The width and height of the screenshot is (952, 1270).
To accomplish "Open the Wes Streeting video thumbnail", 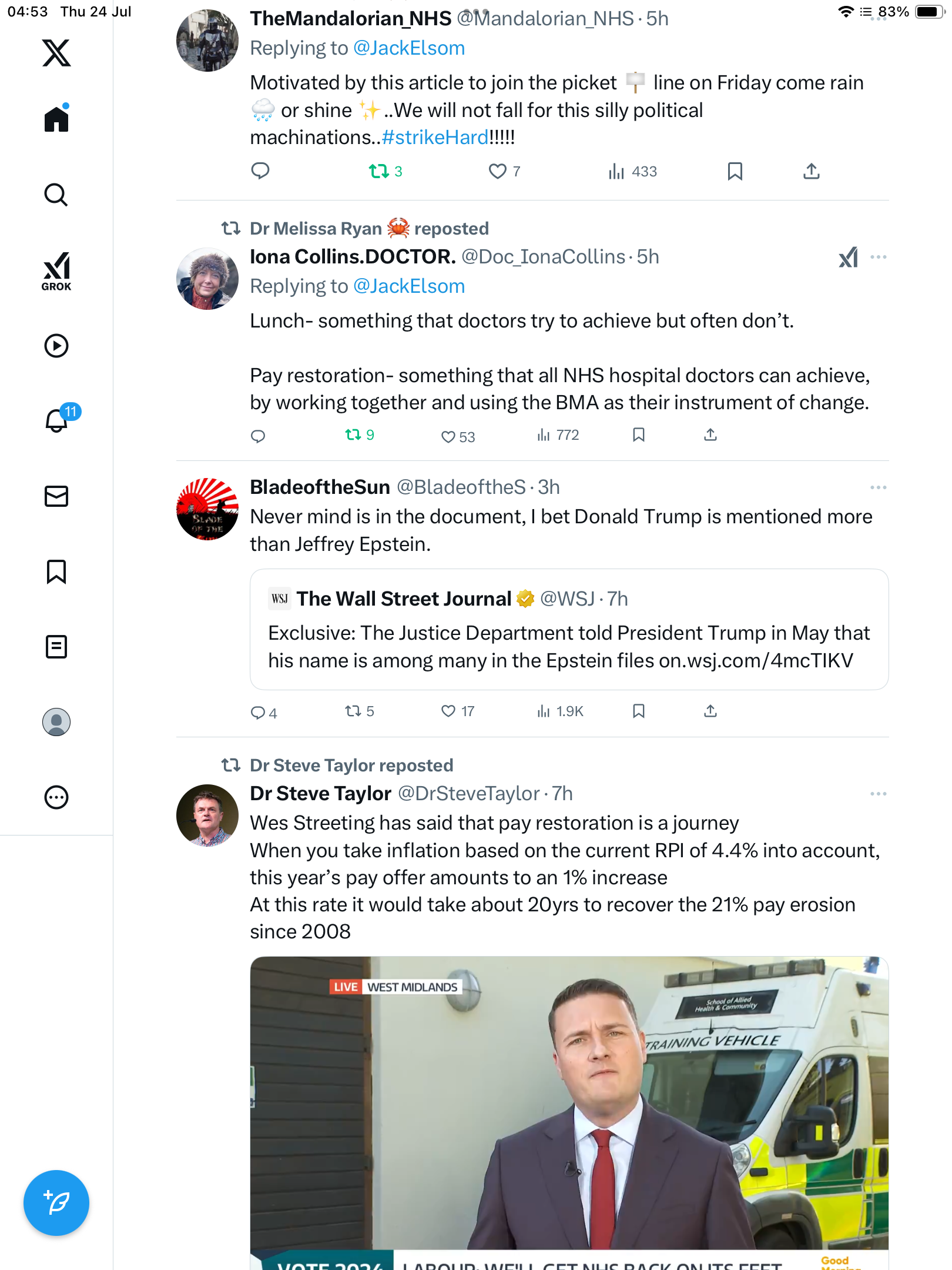I will (x=569, y=1113).
